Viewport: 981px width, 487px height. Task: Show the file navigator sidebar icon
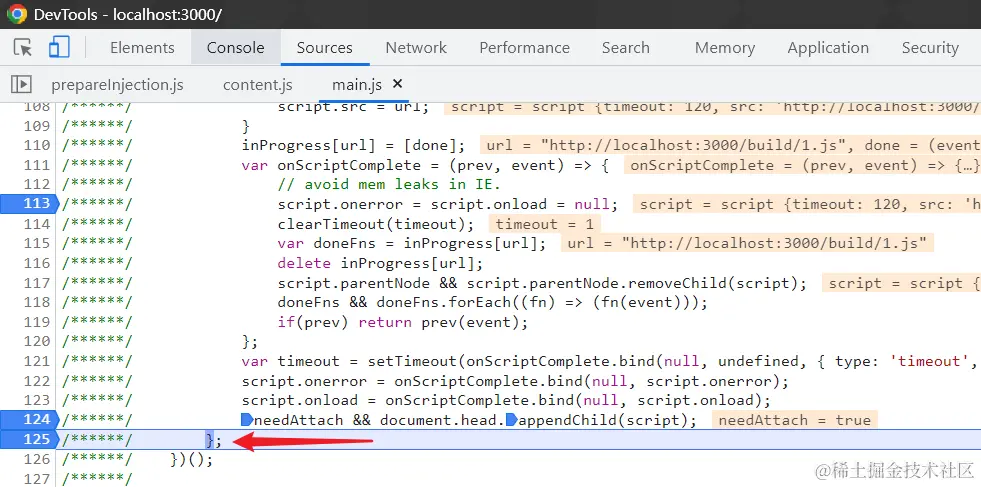pyautogui.click(x=21, y=85)
